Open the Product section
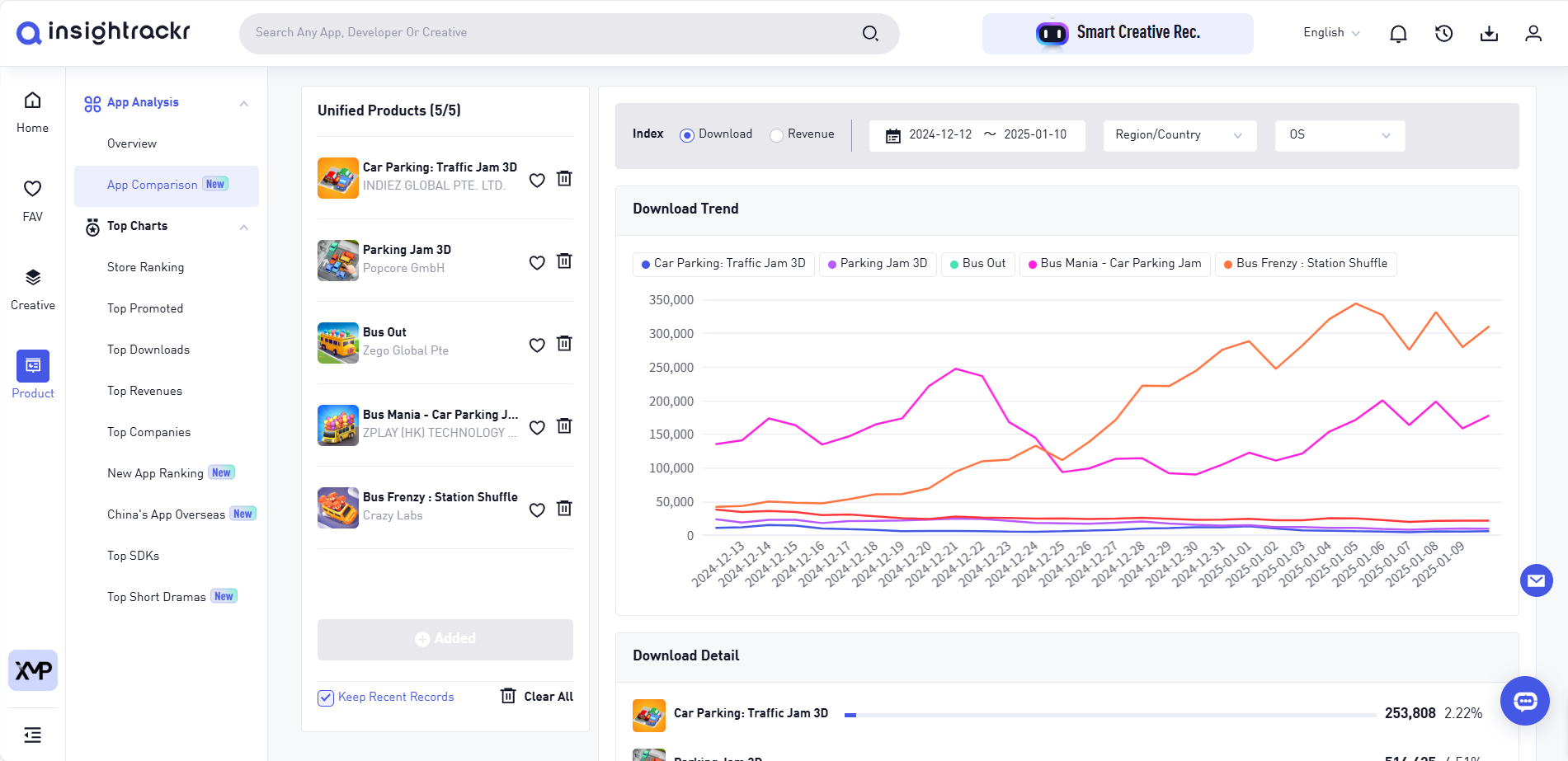This screenshot has width=1568, height=761. (33, 375)
